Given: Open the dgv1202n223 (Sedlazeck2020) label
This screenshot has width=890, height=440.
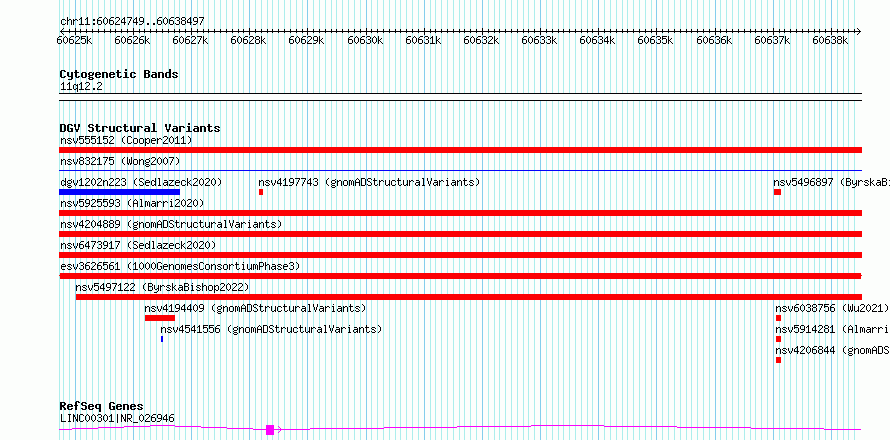Looking at the screenshot, I should click(x=141, y=182).
